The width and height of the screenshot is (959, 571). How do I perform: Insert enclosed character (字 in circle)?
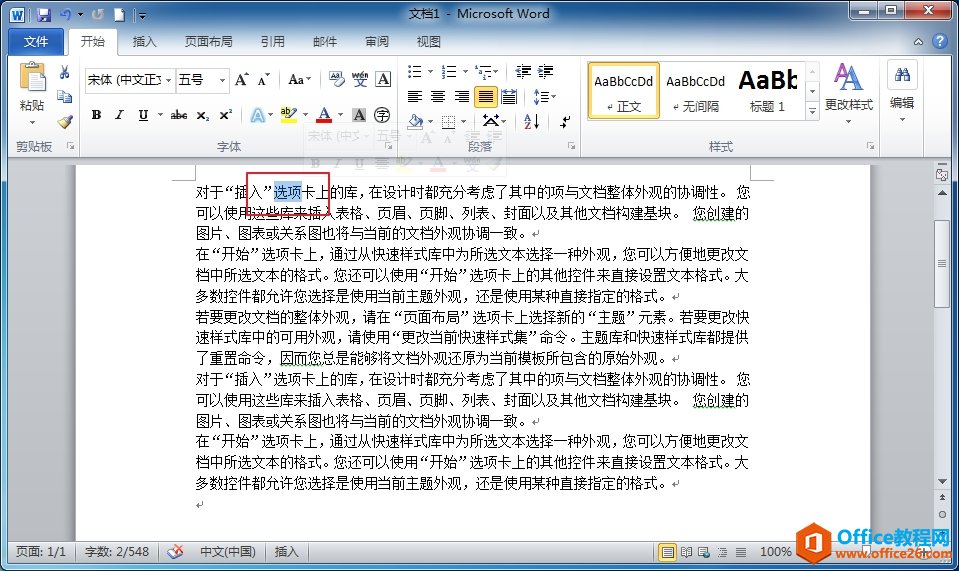click(x=382, y=115)
